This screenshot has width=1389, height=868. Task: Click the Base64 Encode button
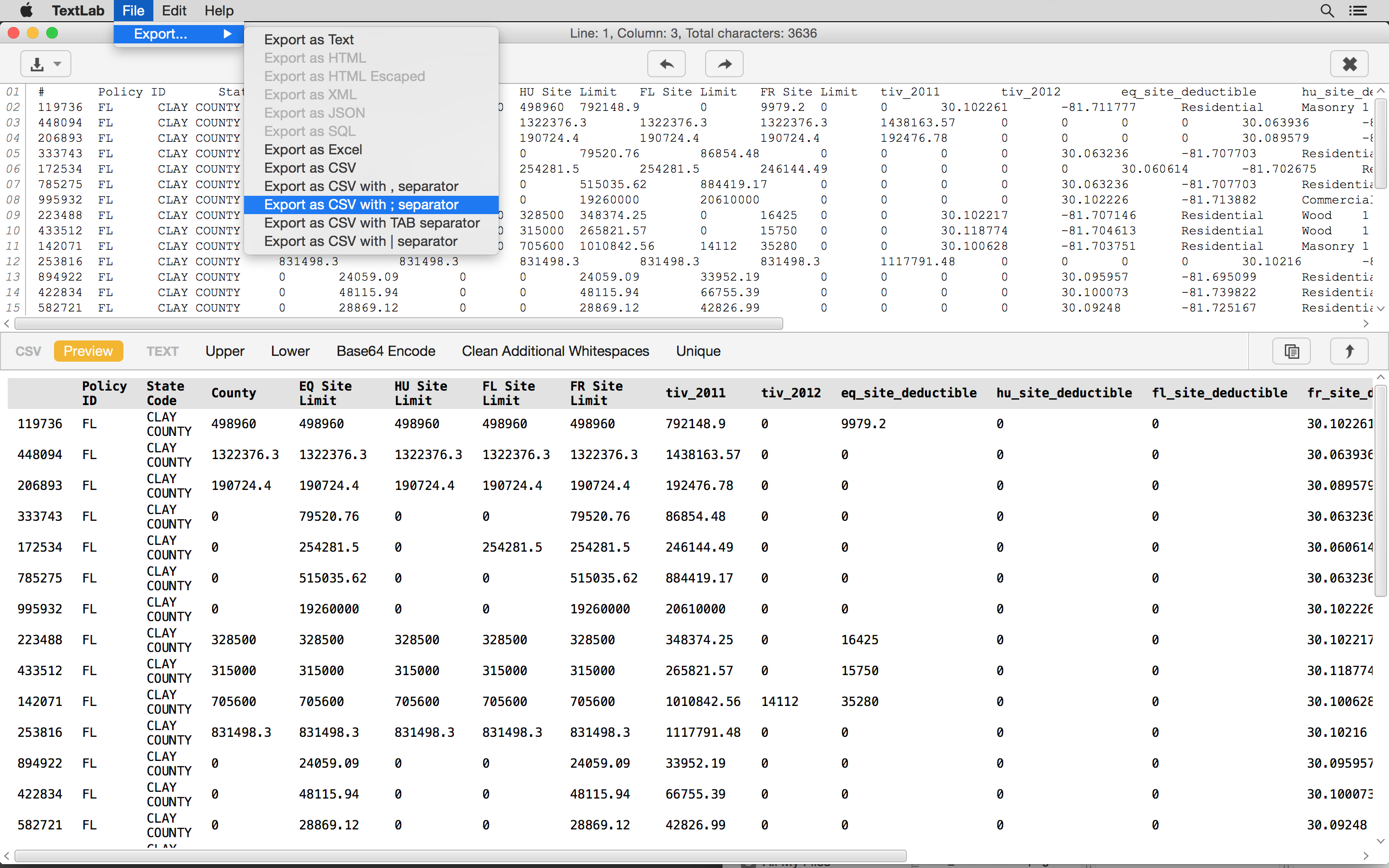(386, 351)
